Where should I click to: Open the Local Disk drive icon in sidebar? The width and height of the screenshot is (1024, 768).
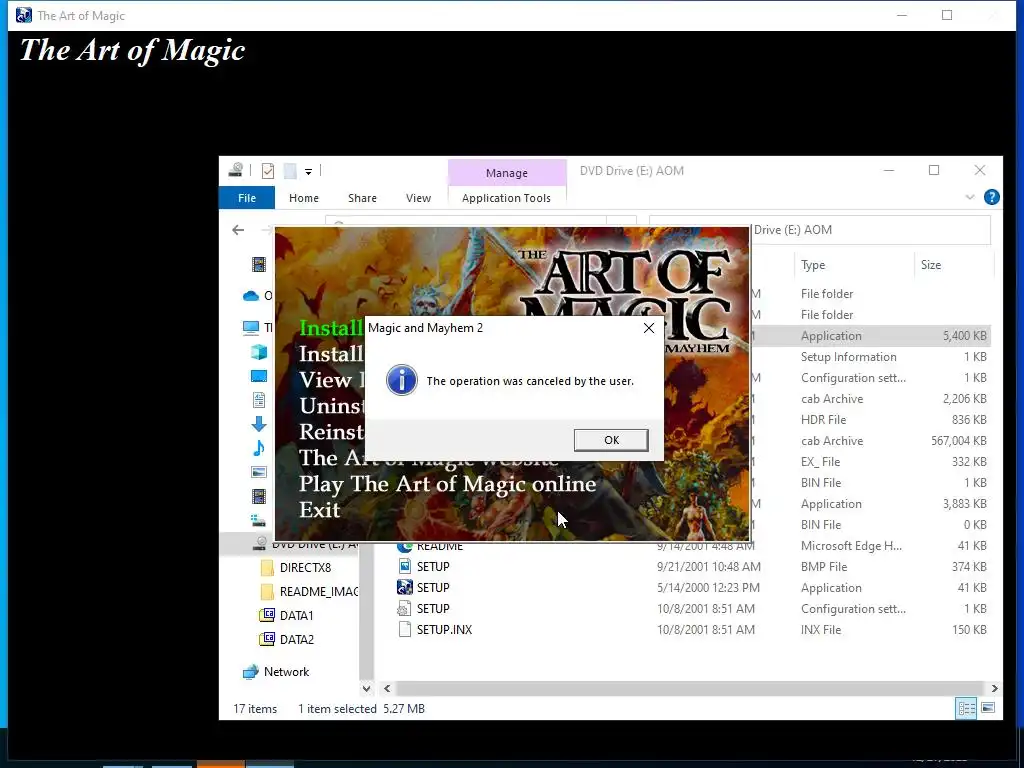click(x=259, y=520)
